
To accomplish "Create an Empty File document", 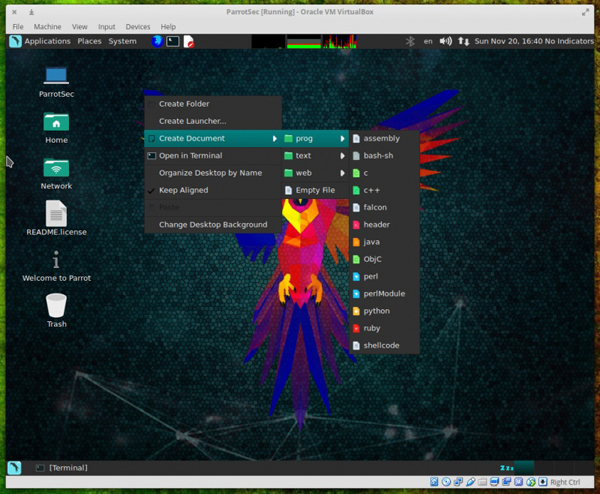I will click(x=315, y=190).
